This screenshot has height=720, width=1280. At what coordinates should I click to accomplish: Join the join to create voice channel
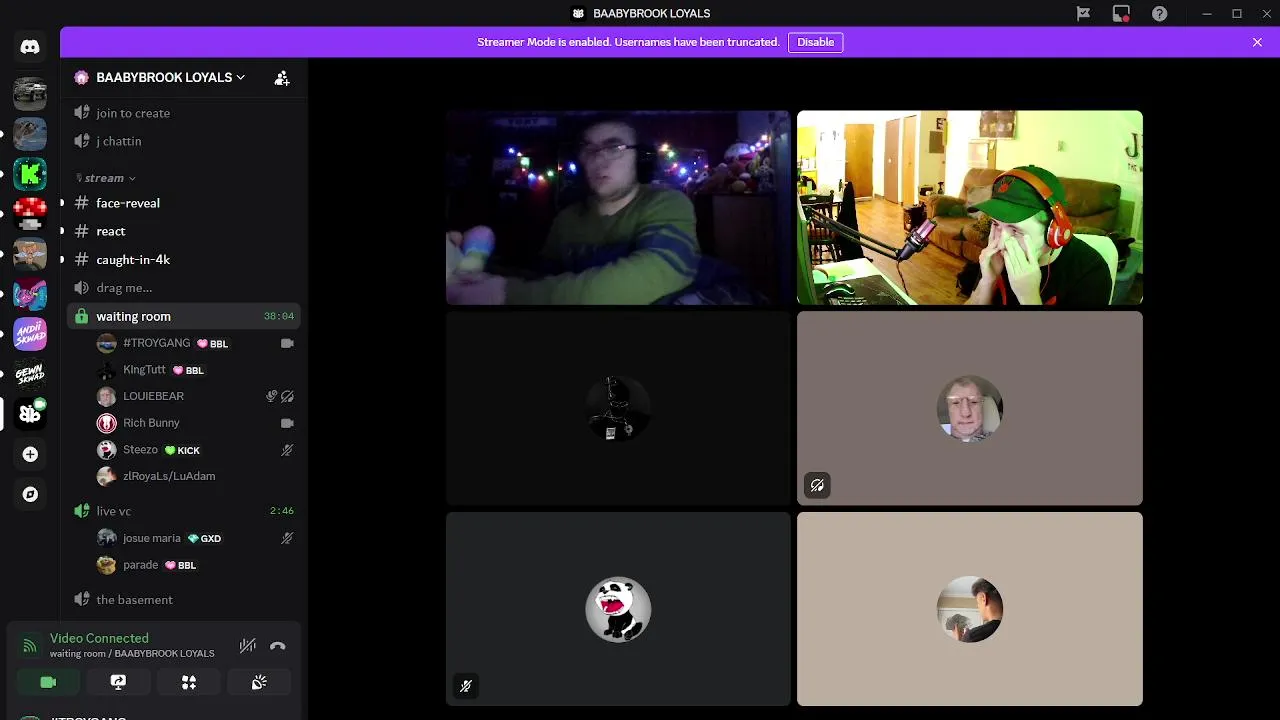click(183, 113)
